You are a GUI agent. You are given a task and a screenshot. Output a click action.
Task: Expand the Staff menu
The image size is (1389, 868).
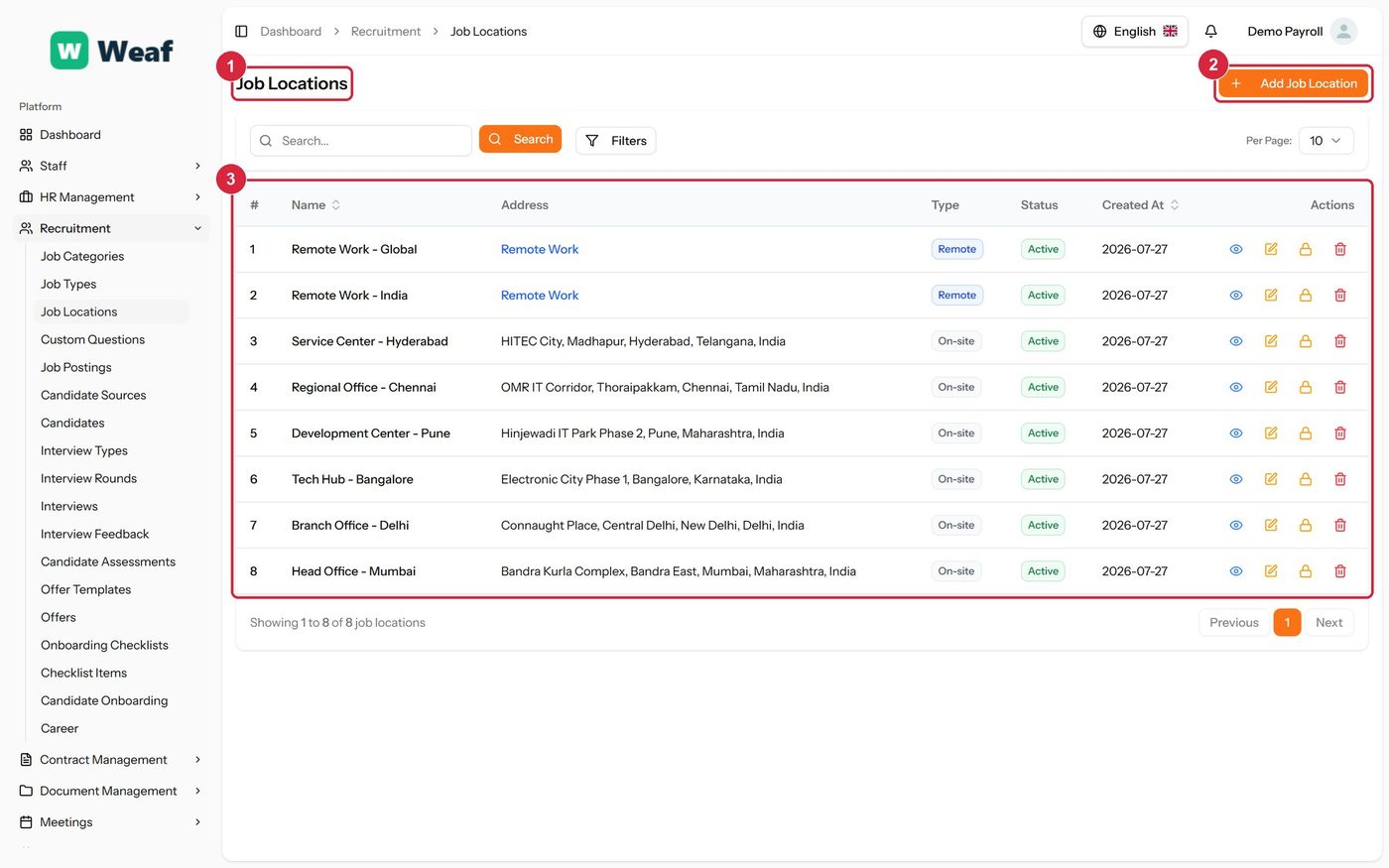[x=111, y=166]
